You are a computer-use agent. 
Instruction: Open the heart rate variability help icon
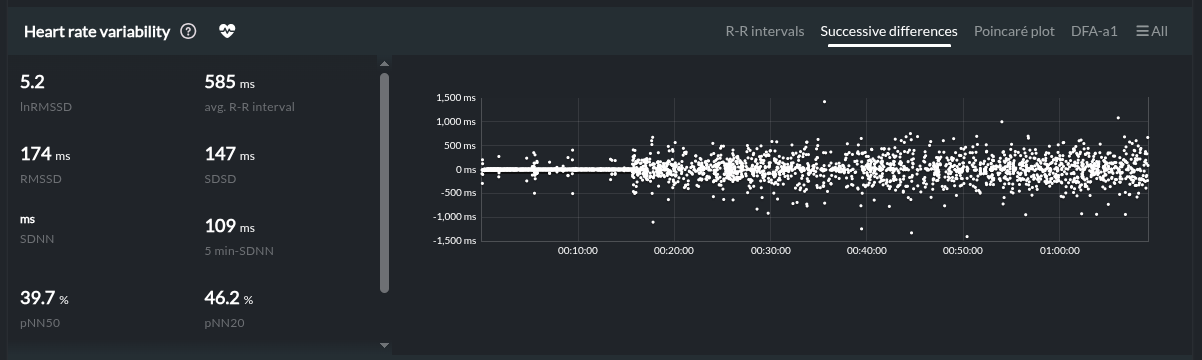click(x=188, y=31)
